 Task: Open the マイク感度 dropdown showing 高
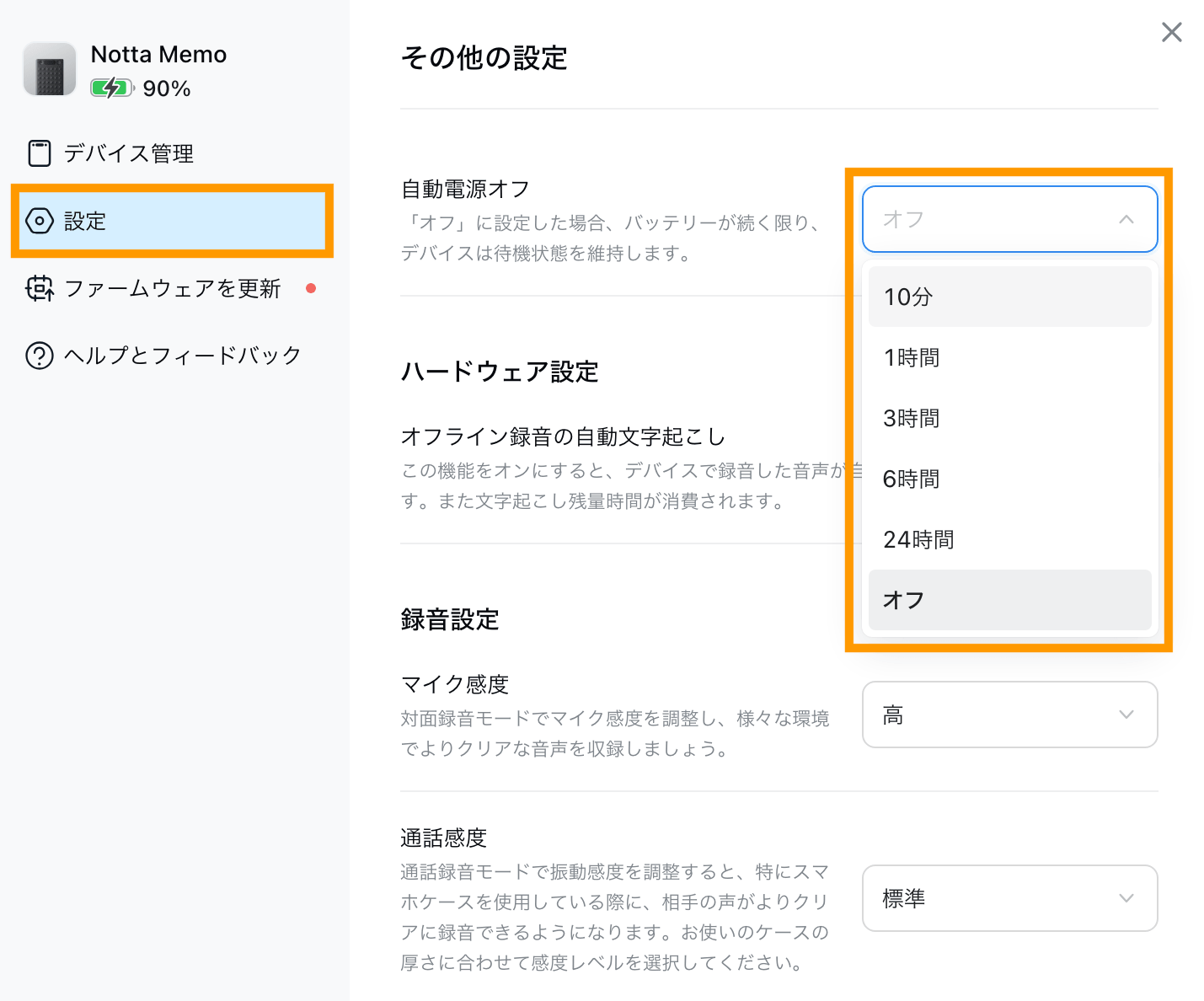[x=1009, y=715]
